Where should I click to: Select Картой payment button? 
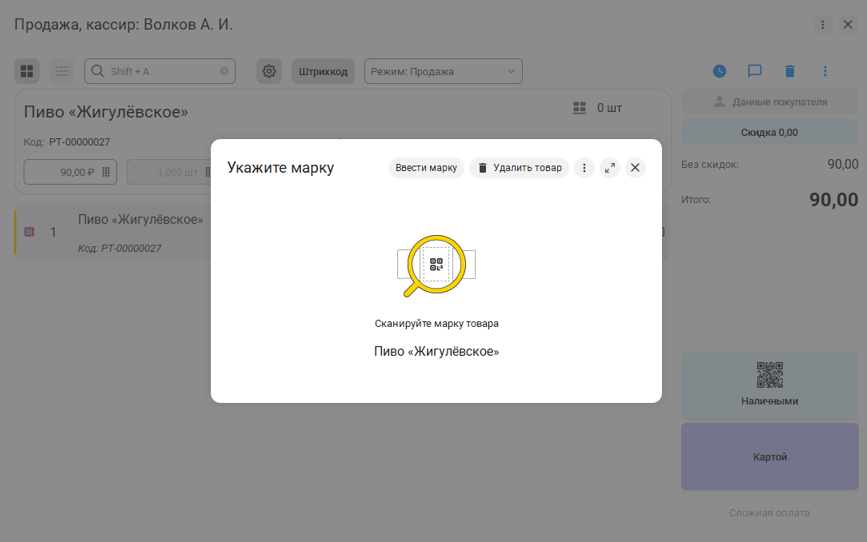point(769,457)
